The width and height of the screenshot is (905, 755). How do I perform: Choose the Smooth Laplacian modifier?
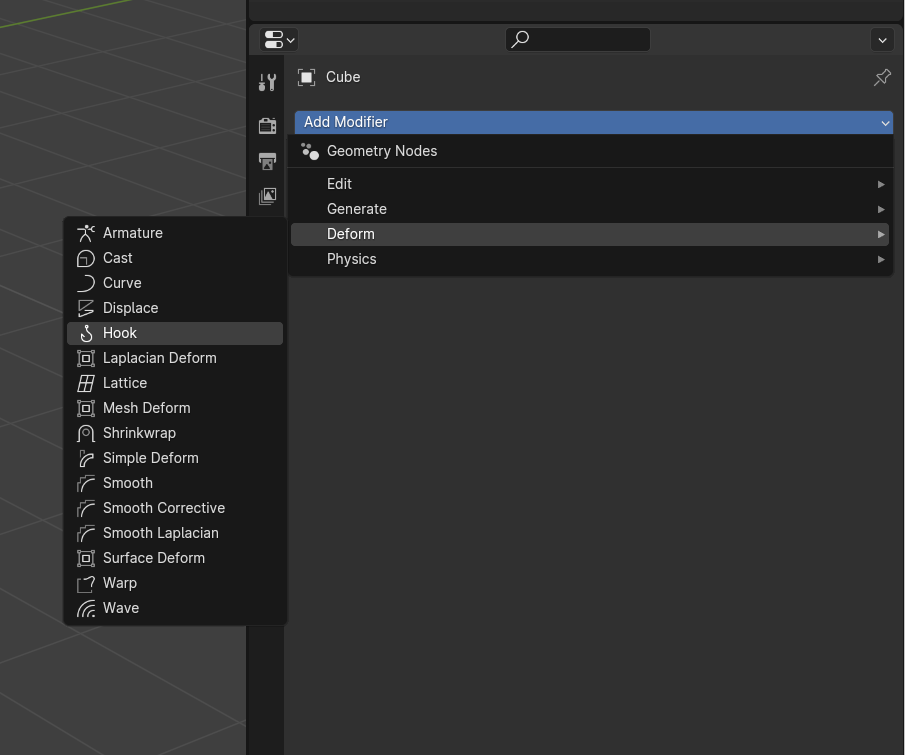click(x=175, y=533)
